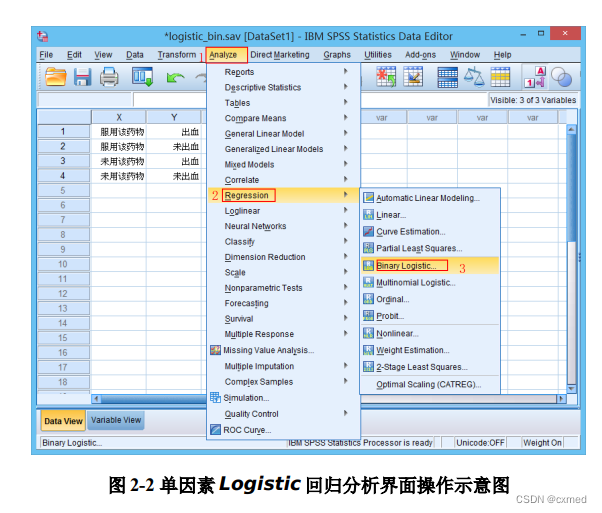Save the dataset with the floppy disk icon
Image resolution: width=602 pixels, height=513 pixels.
(x=83, y=77)
